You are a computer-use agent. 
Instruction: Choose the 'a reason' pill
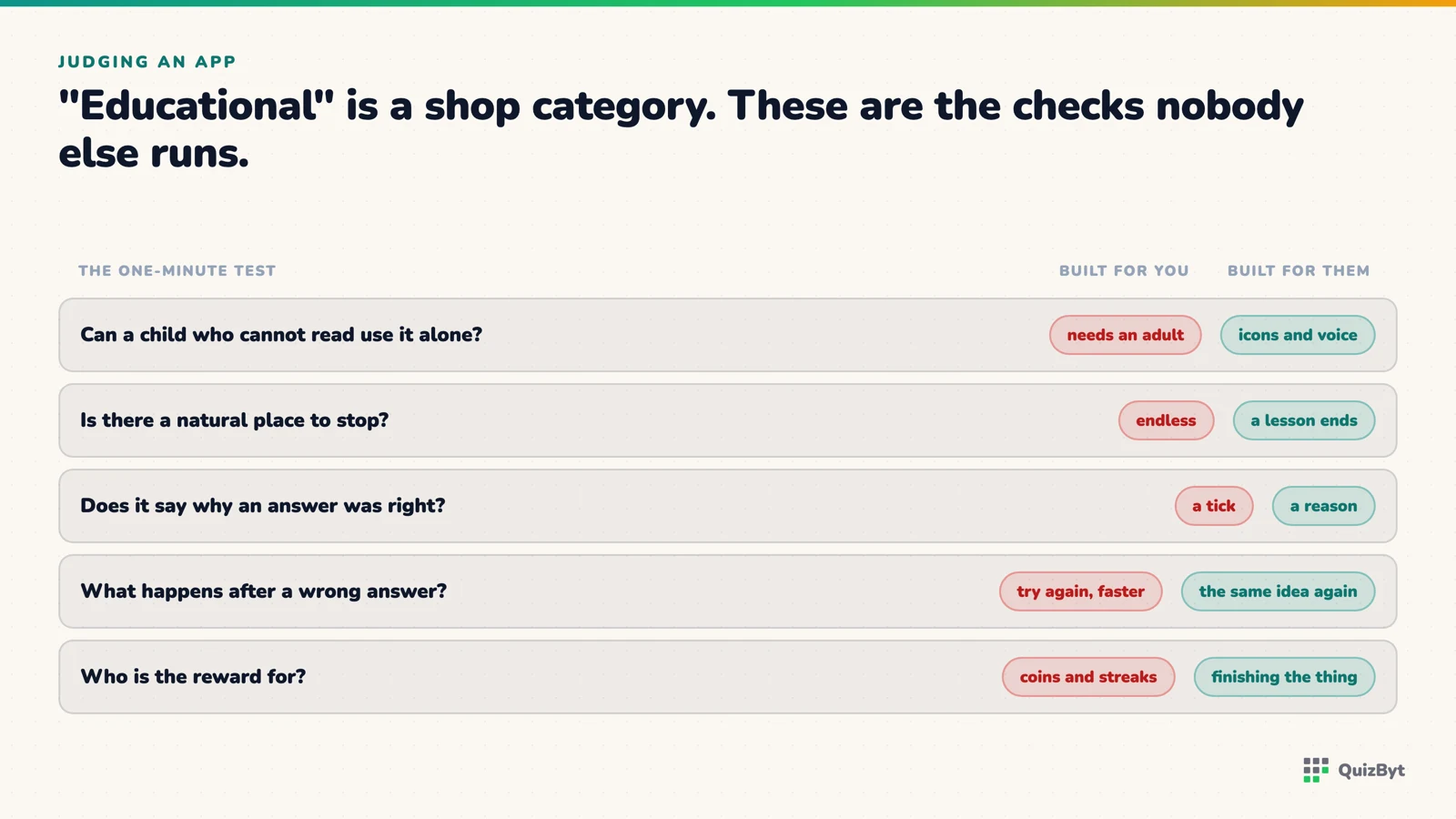1323,506
